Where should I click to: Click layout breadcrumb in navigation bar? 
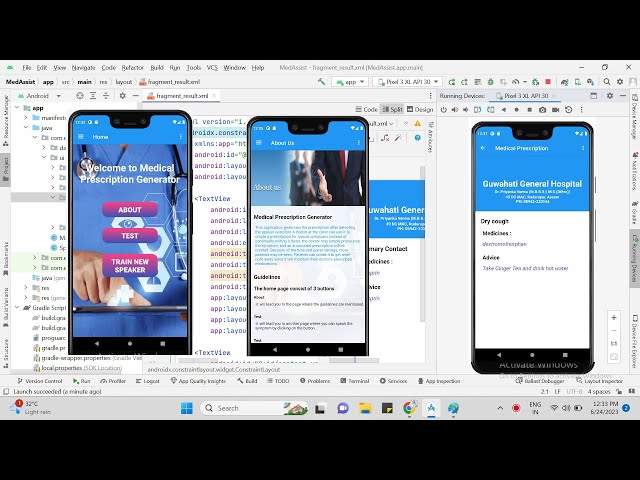point(123,82)
